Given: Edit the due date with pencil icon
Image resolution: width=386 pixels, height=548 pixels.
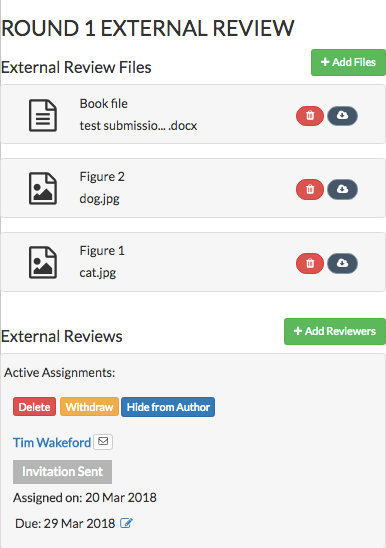Looking at the screenshot, I should point(126,523).
